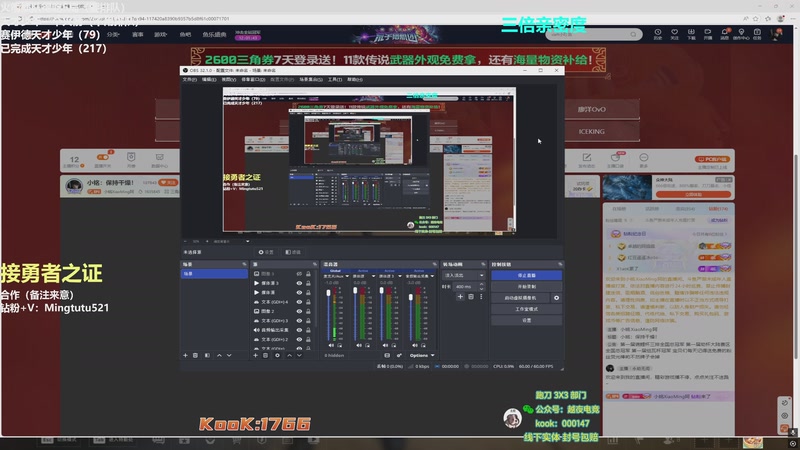Open the 分类 category dropdown on website
Image resolution: width=800 pixels, height=450 pixels.
(x=113, y=34)
